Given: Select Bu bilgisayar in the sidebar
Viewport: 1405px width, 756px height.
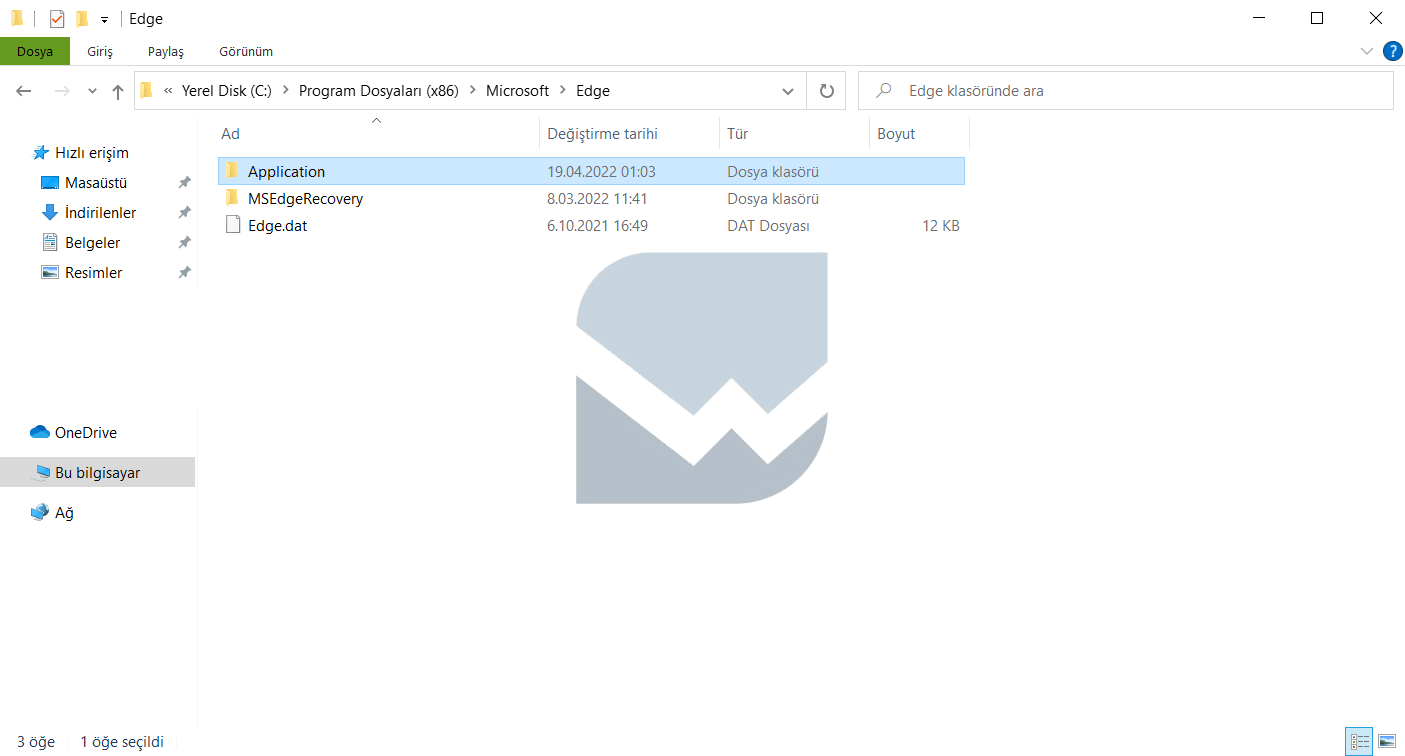Looking at the screenshot, I should (97, 473).
